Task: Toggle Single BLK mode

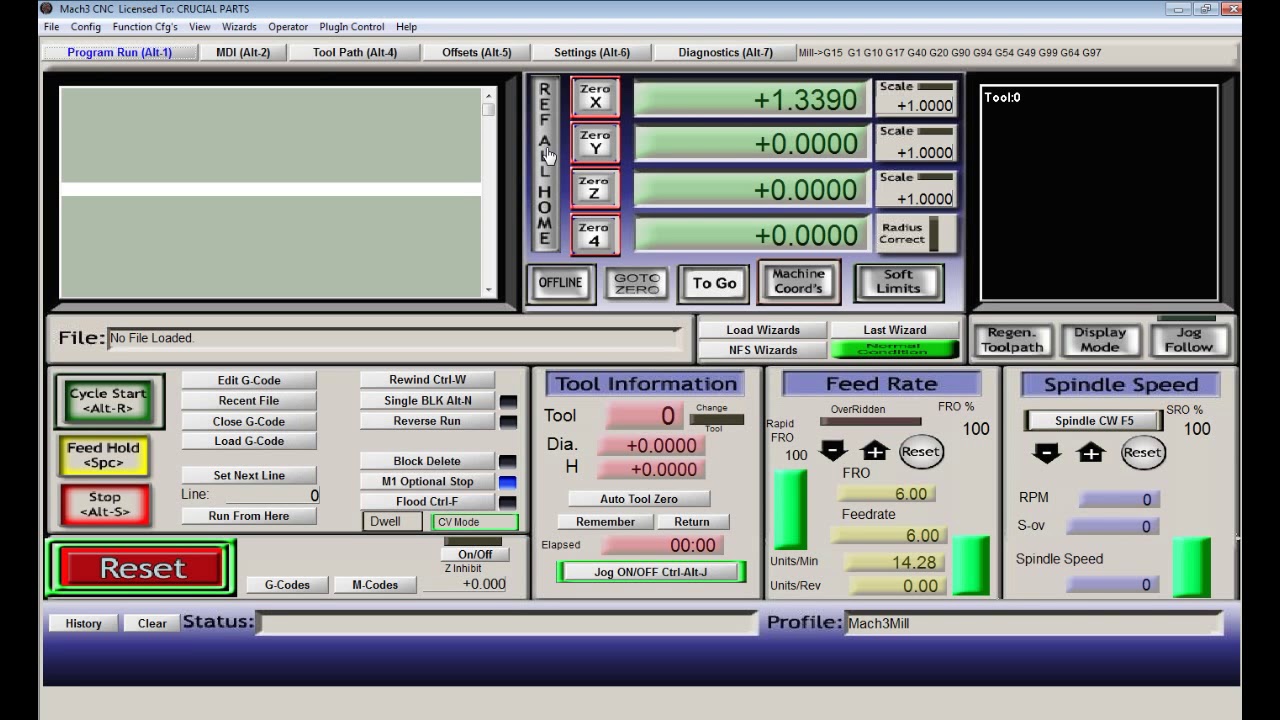Action: click(427, 401)
